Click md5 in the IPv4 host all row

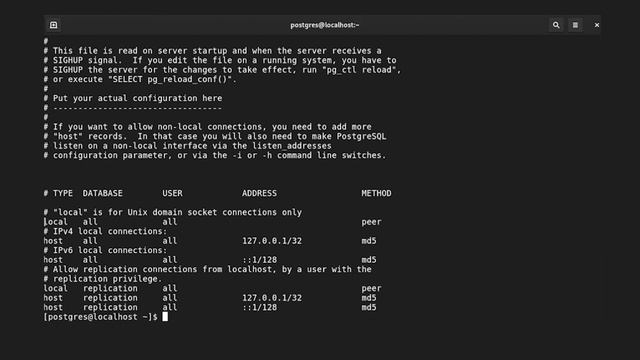369,241
